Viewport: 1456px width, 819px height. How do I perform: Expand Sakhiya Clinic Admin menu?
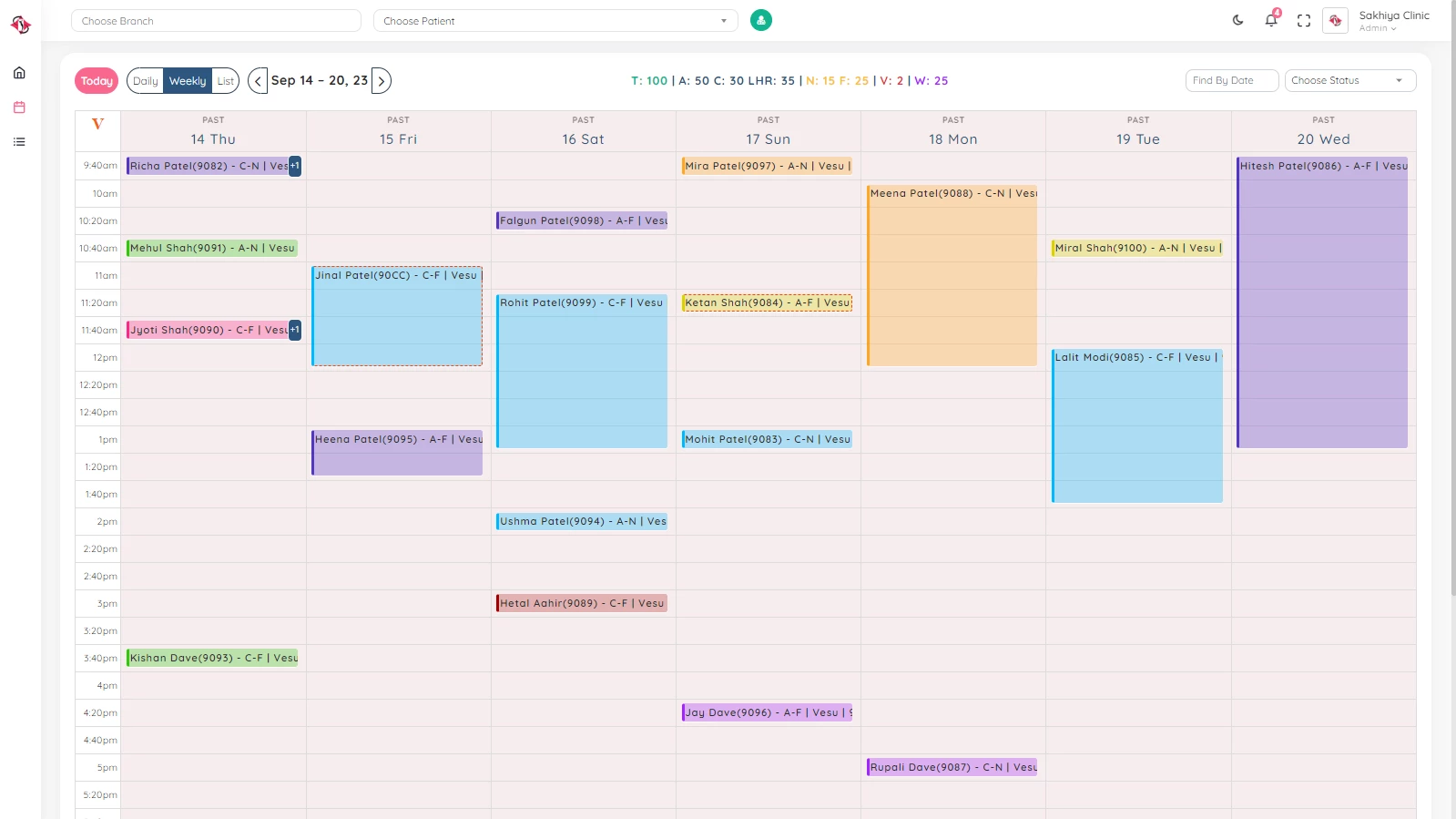click(x=1393, y=20)
